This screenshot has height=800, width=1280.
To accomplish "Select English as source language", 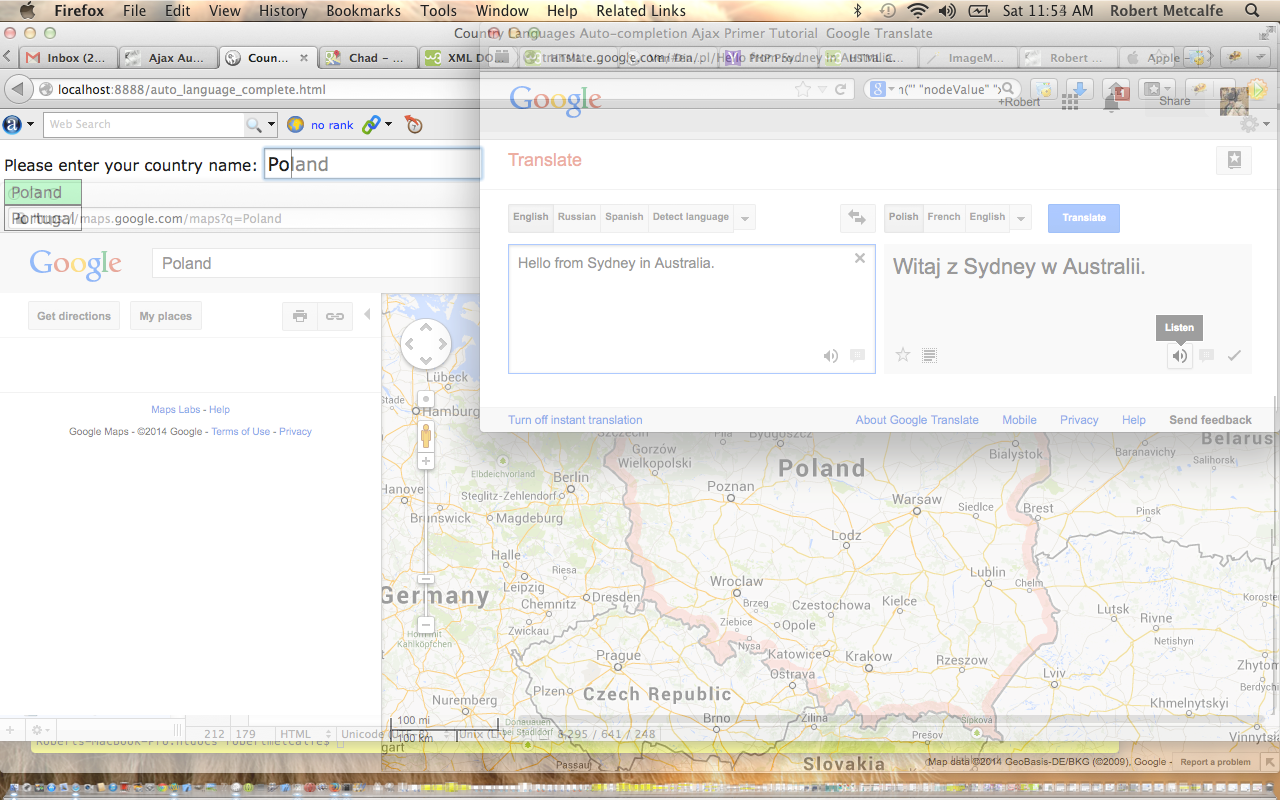I will pyautogui.click(x=531, y=217).
